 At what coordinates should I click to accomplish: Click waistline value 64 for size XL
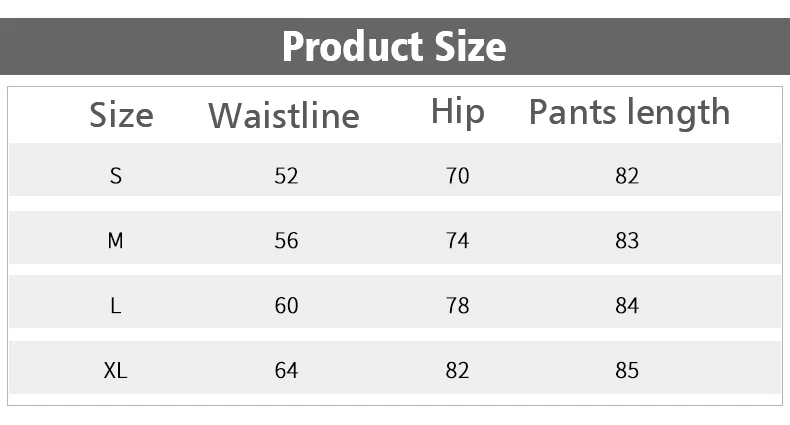tap(286, 371)
